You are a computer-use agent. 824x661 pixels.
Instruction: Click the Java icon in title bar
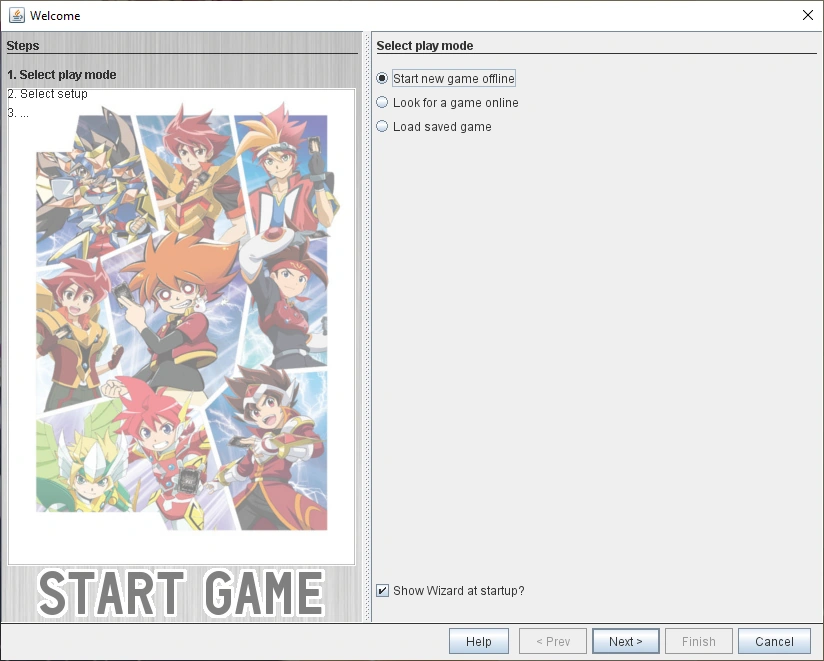17,15
